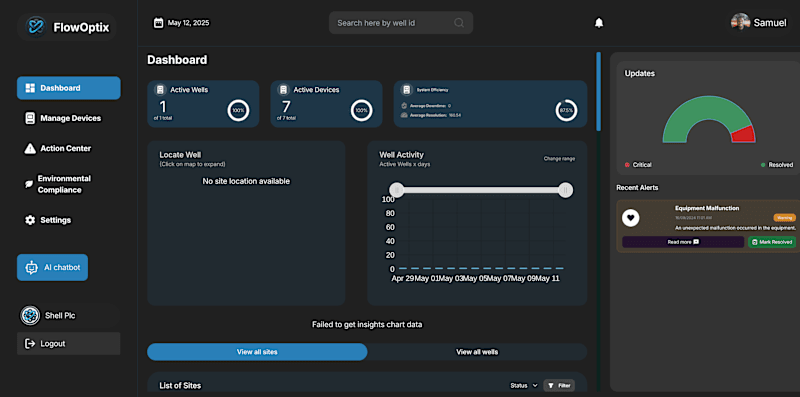Select the View all sites tab
Image resolution: width=800 pixels, height=397 pixels.
[257, 352]
